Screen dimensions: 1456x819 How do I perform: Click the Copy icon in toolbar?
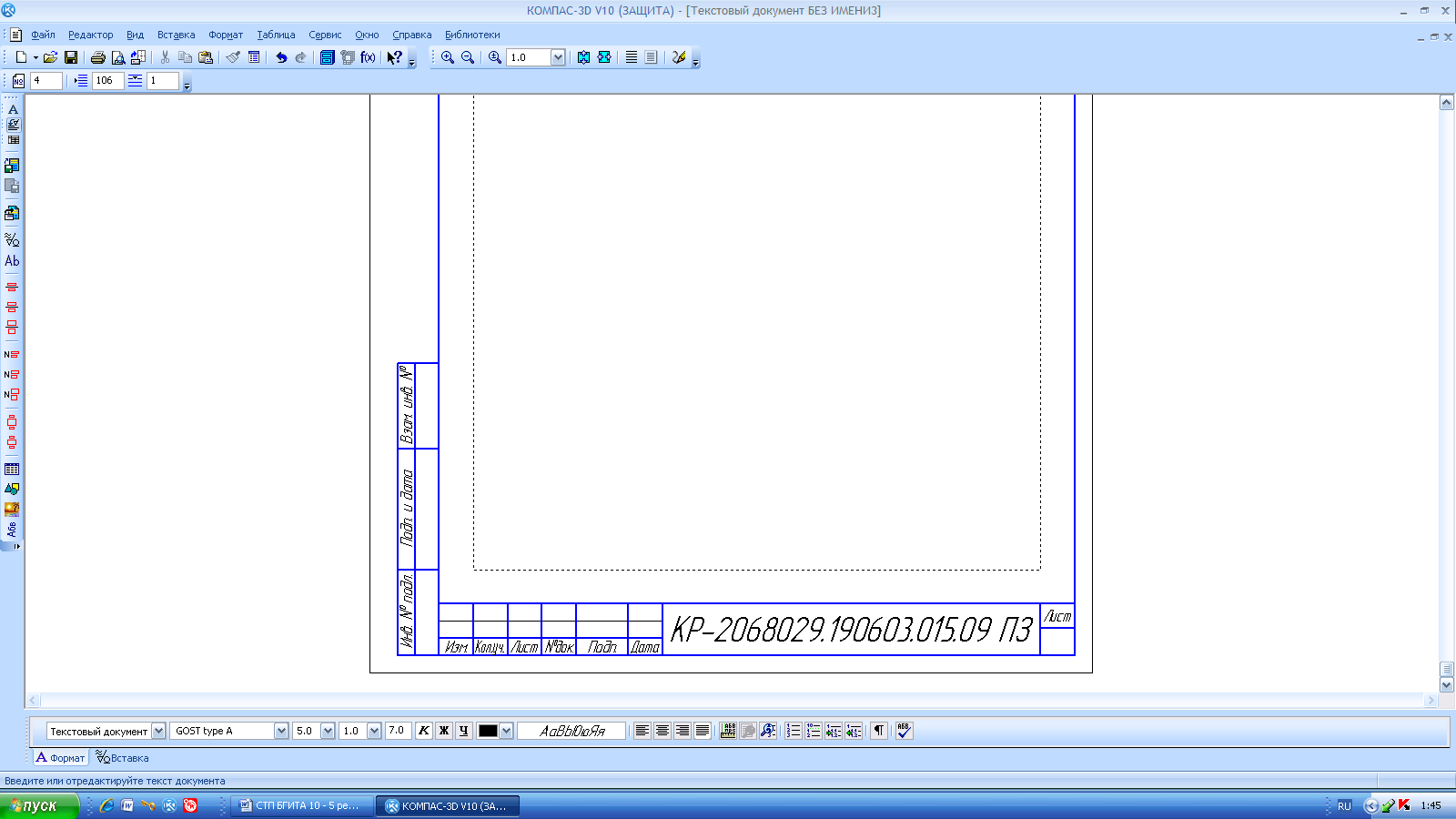[185, 57]
